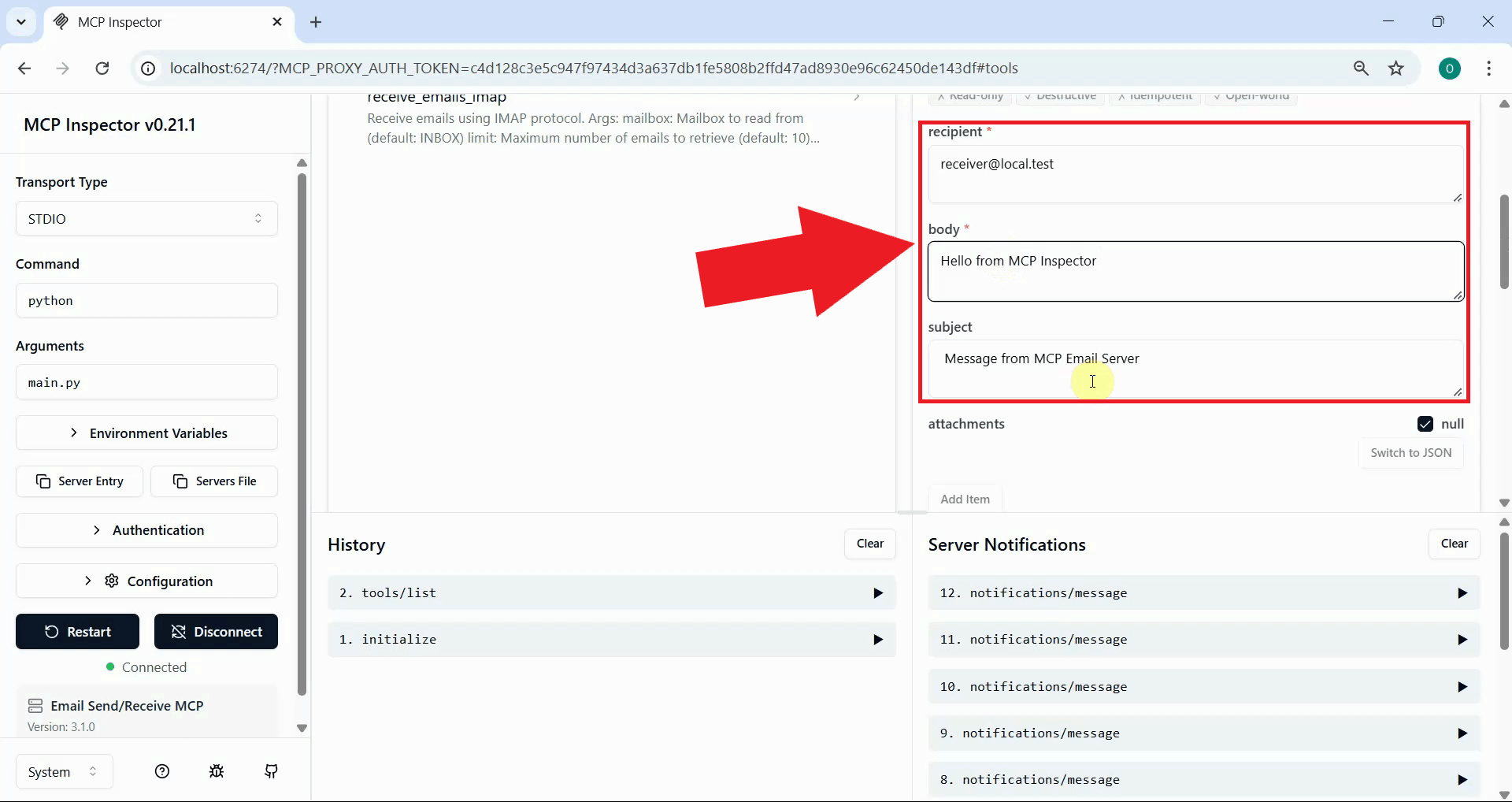The height and width of the screenshot is (802, 1512).
Task: Expand the Environment Variables section
Action: tap(146, 433)
